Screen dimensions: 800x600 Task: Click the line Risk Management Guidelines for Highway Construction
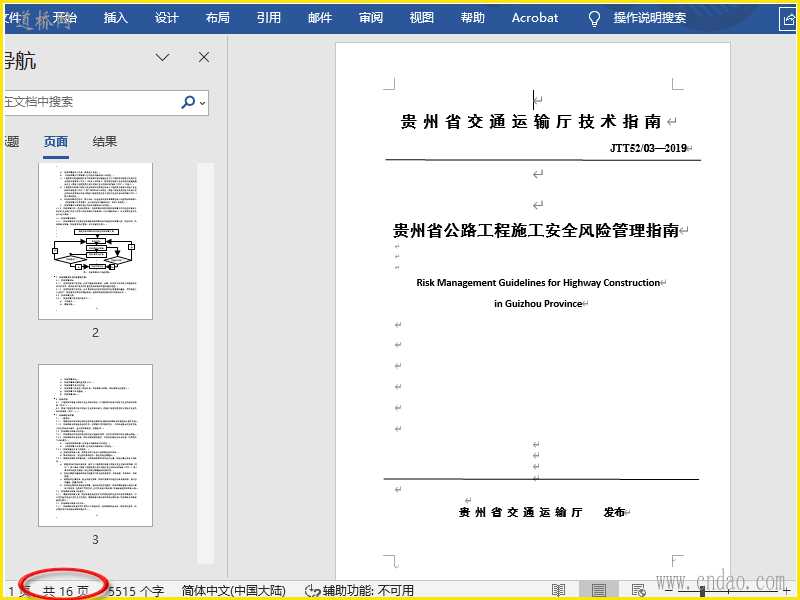(538, 283)
